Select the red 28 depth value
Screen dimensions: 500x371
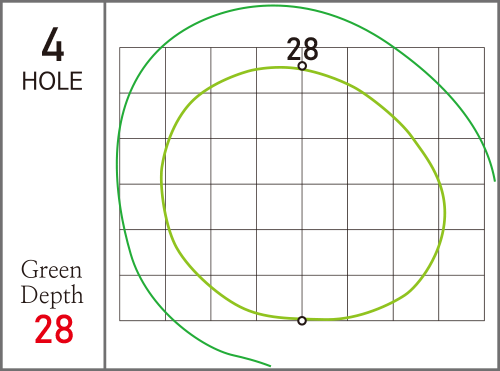pyautogui.click(x=54, y=329)
